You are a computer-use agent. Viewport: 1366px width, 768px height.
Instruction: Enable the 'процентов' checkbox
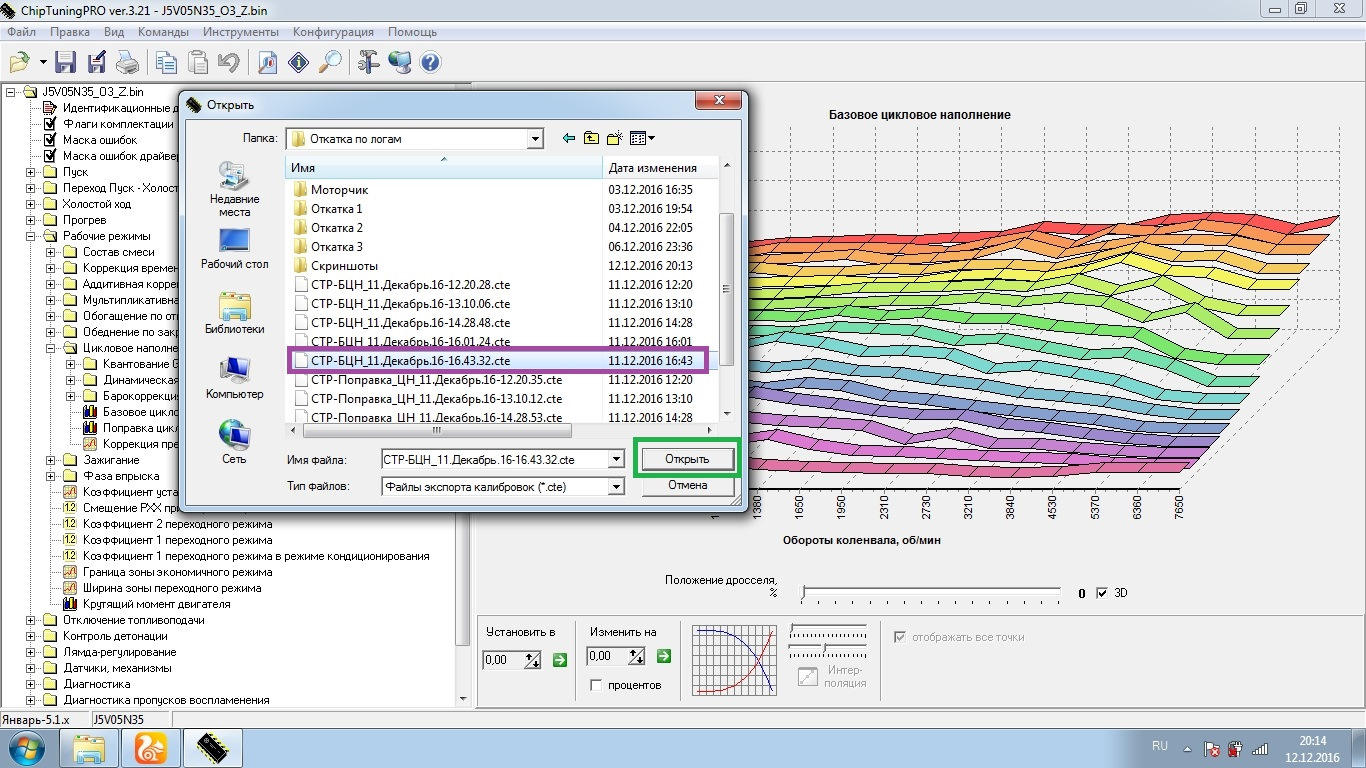[596, 685]
